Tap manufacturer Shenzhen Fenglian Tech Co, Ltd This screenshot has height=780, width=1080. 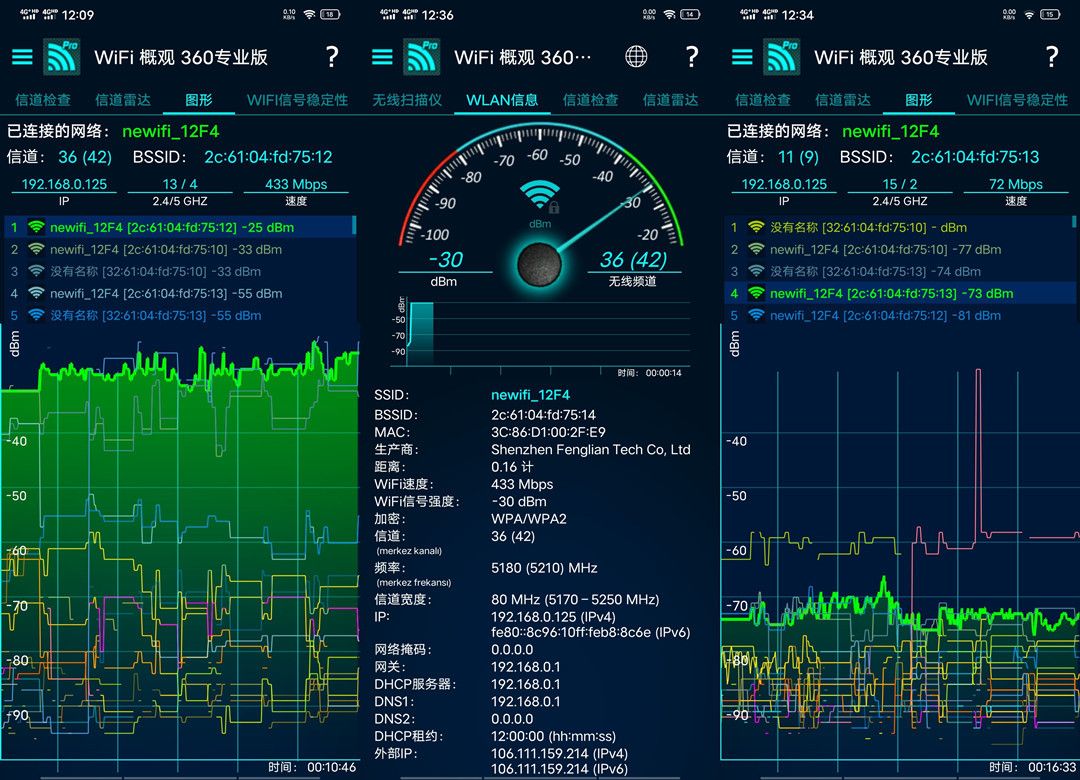[x=590, y=449]
